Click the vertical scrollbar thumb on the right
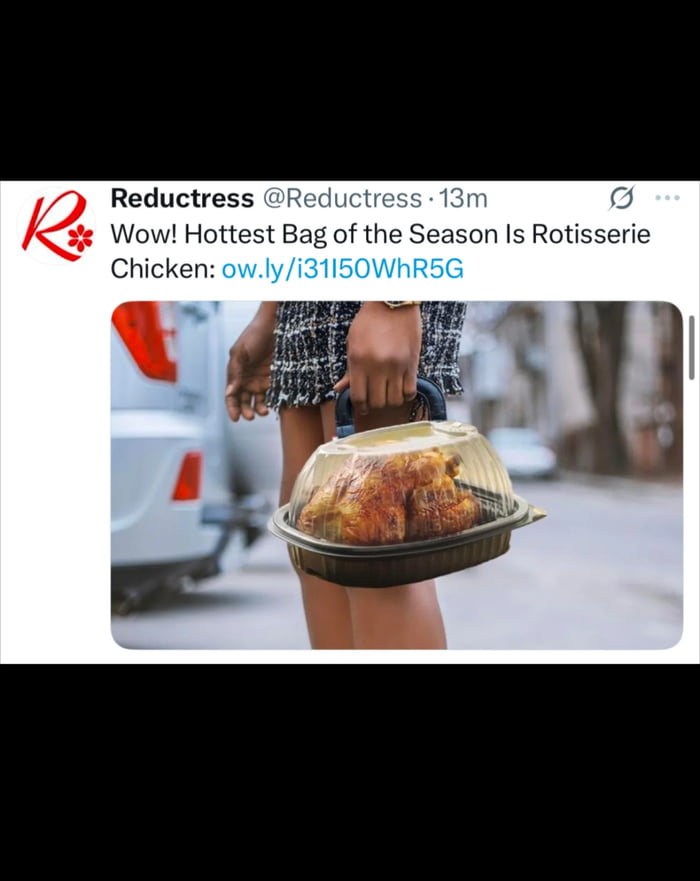Screen dimensions: 700x881 pos(693,348)
